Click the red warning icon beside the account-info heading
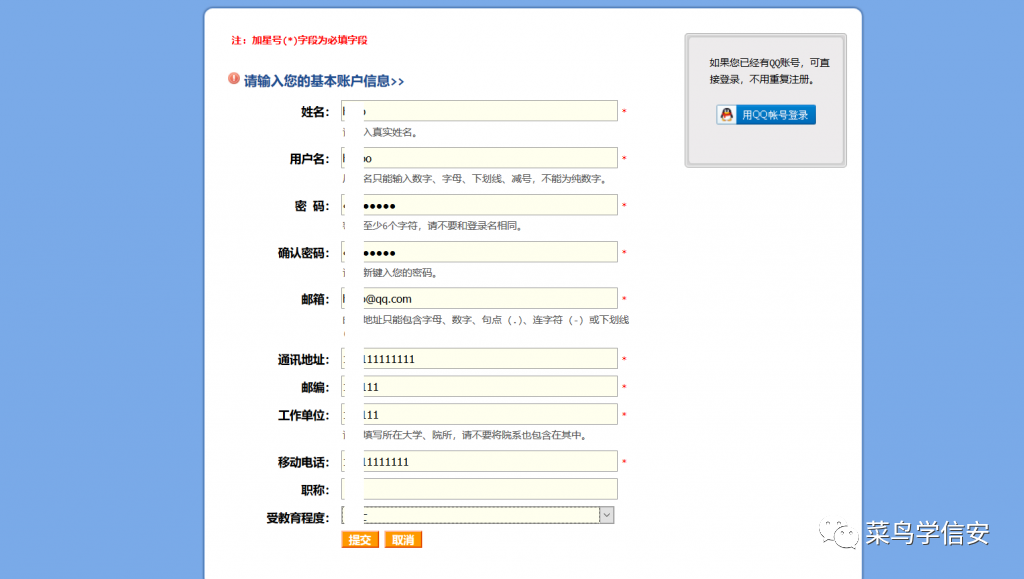 click(234, 79)
